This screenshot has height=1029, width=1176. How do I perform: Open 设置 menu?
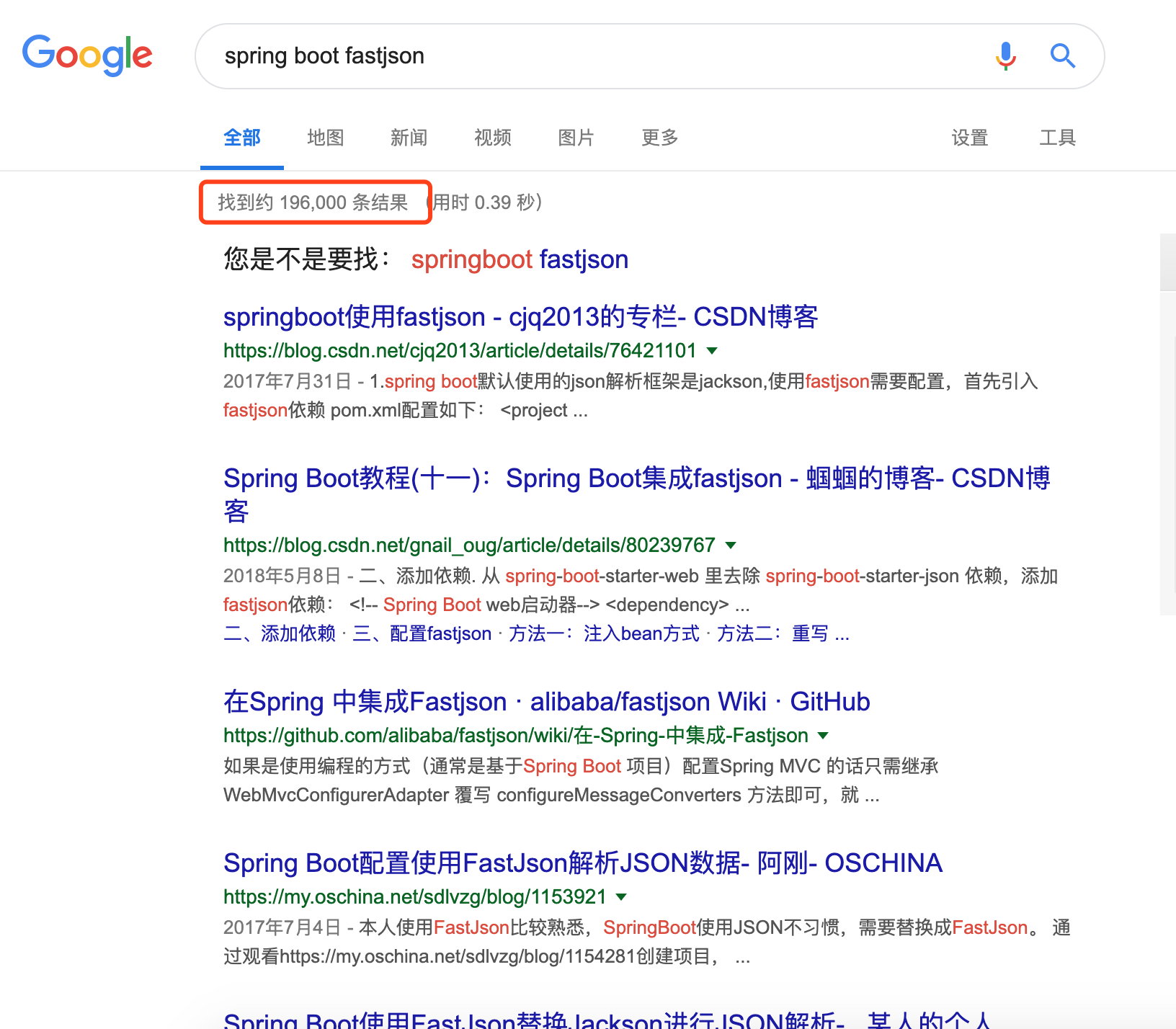click(x=970, y=138)
